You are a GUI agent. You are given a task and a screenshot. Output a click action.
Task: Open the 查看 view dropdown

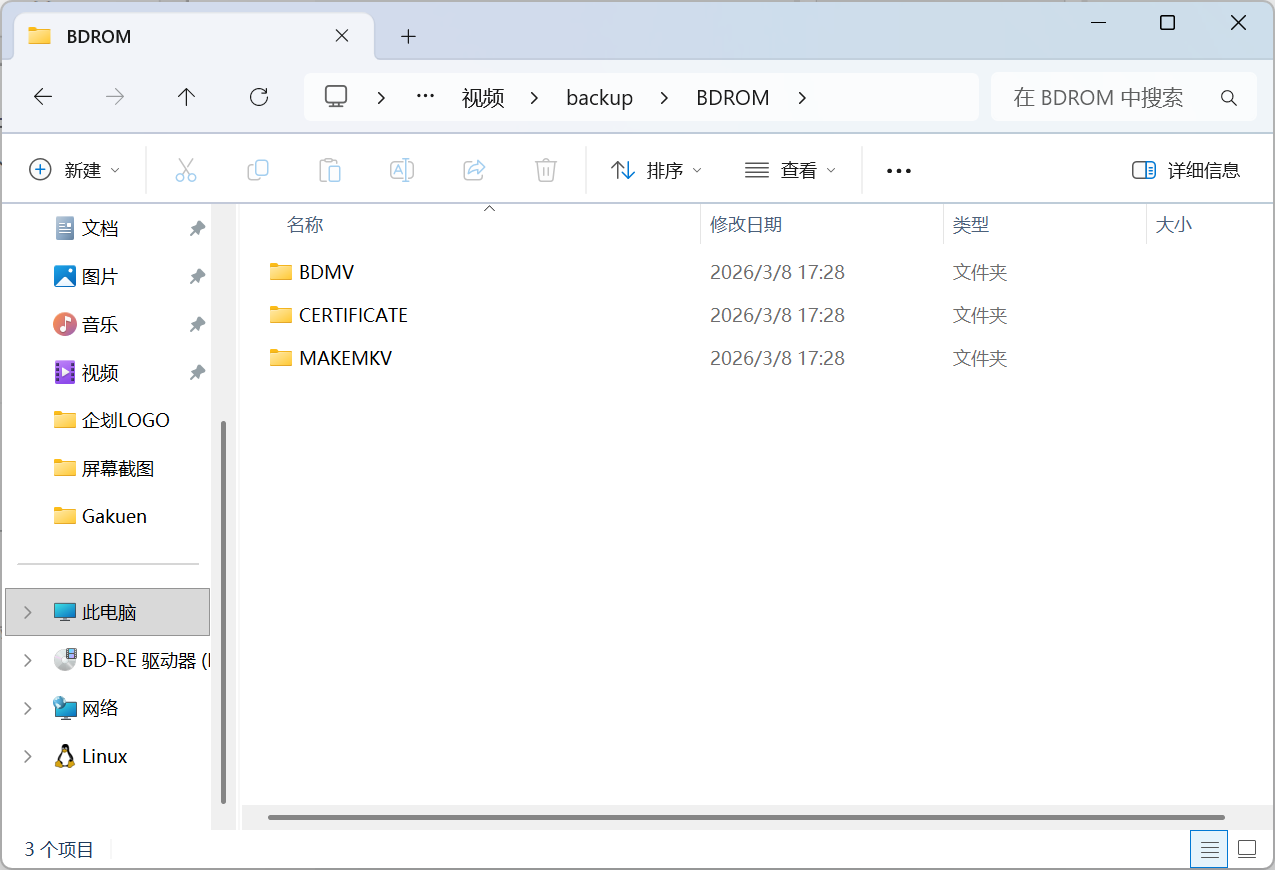(790, 170)
